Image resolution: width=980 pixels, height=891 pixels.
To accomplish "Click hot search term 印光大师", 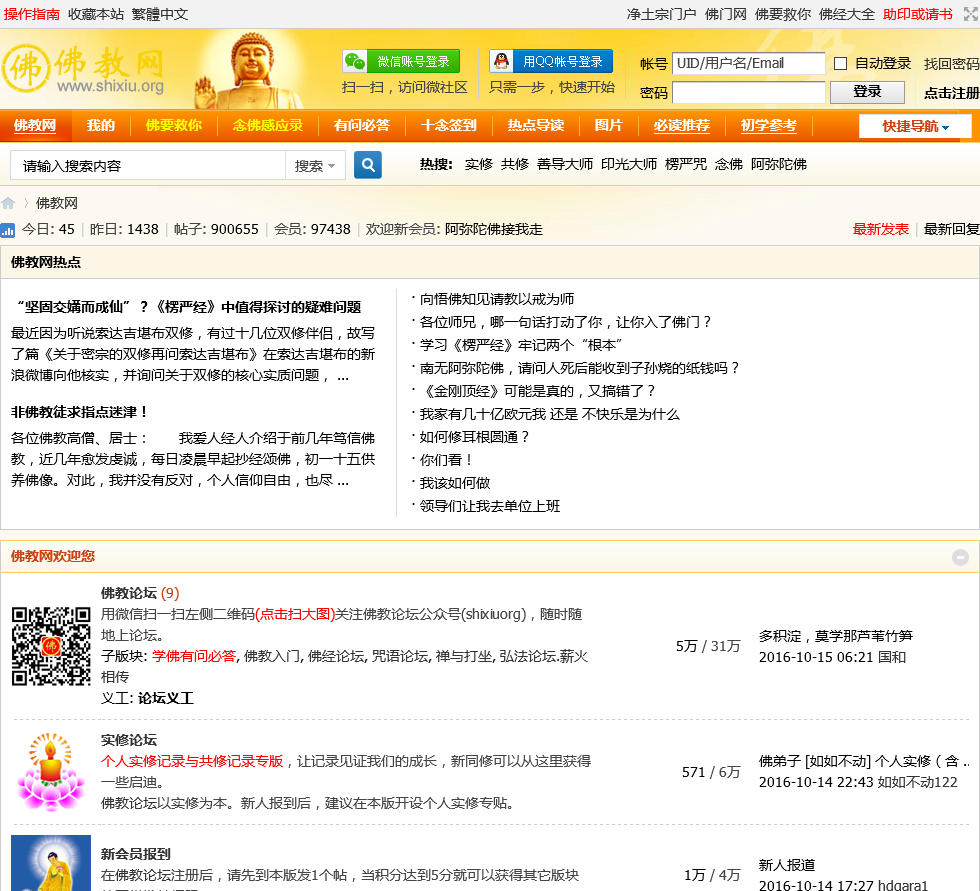I will pos(629,164).
